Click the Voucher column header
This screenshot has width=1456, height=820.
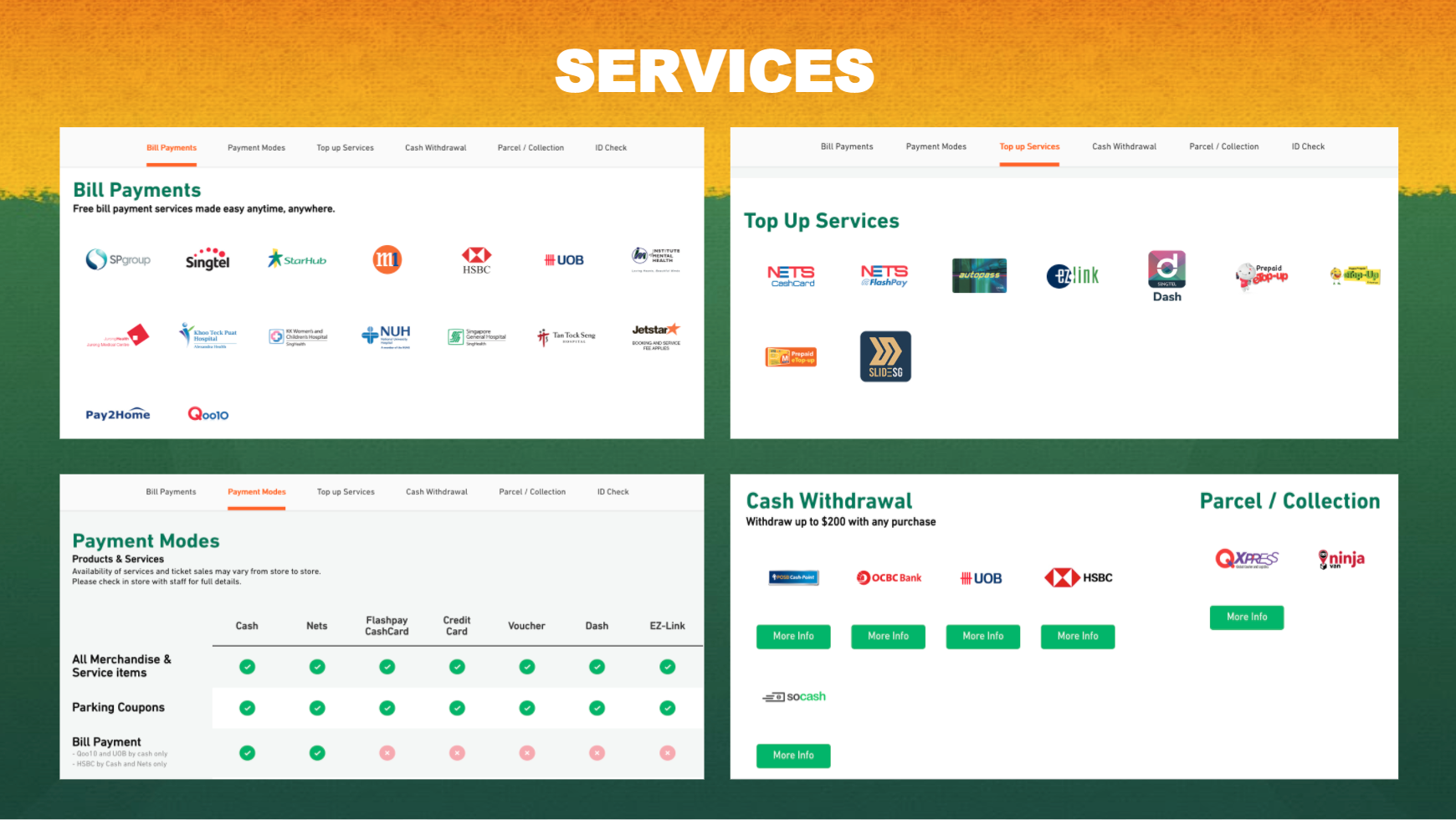[x=526, y=626]
